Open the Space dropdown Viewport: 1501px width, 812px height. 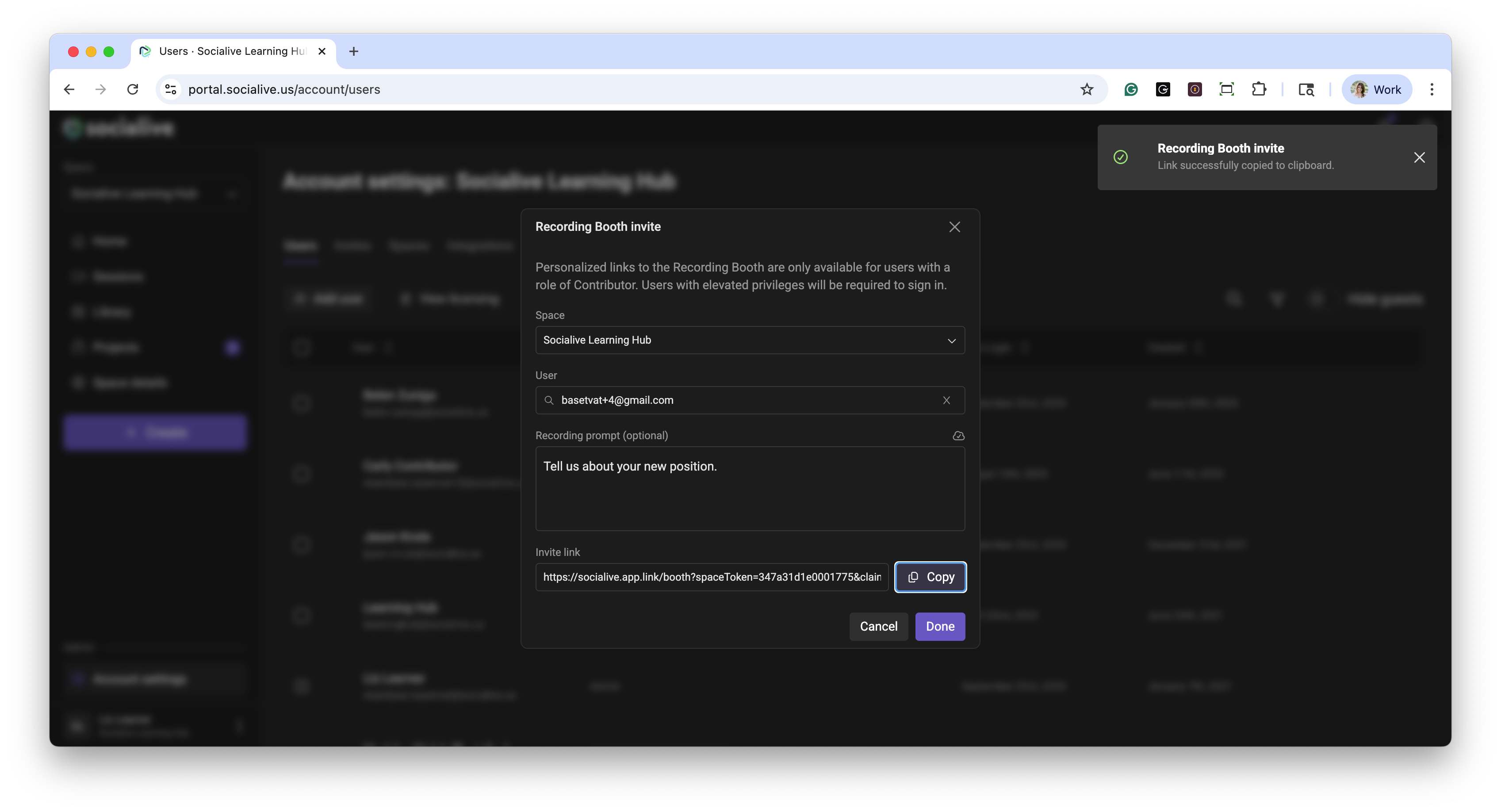750,340
